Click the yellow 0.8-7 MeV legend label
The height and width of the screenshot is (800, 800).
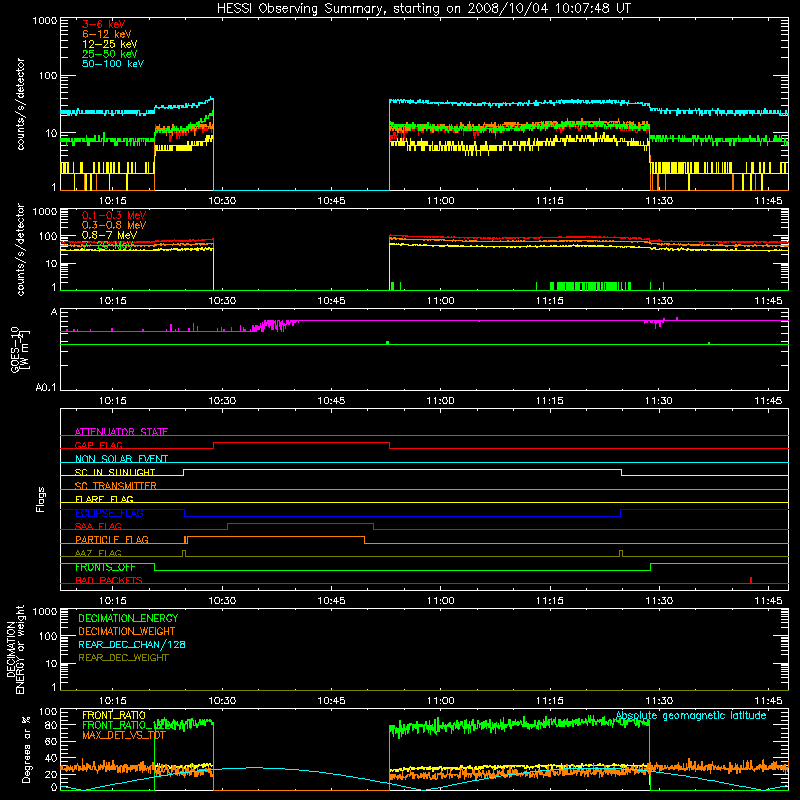(x=109, y=235)
